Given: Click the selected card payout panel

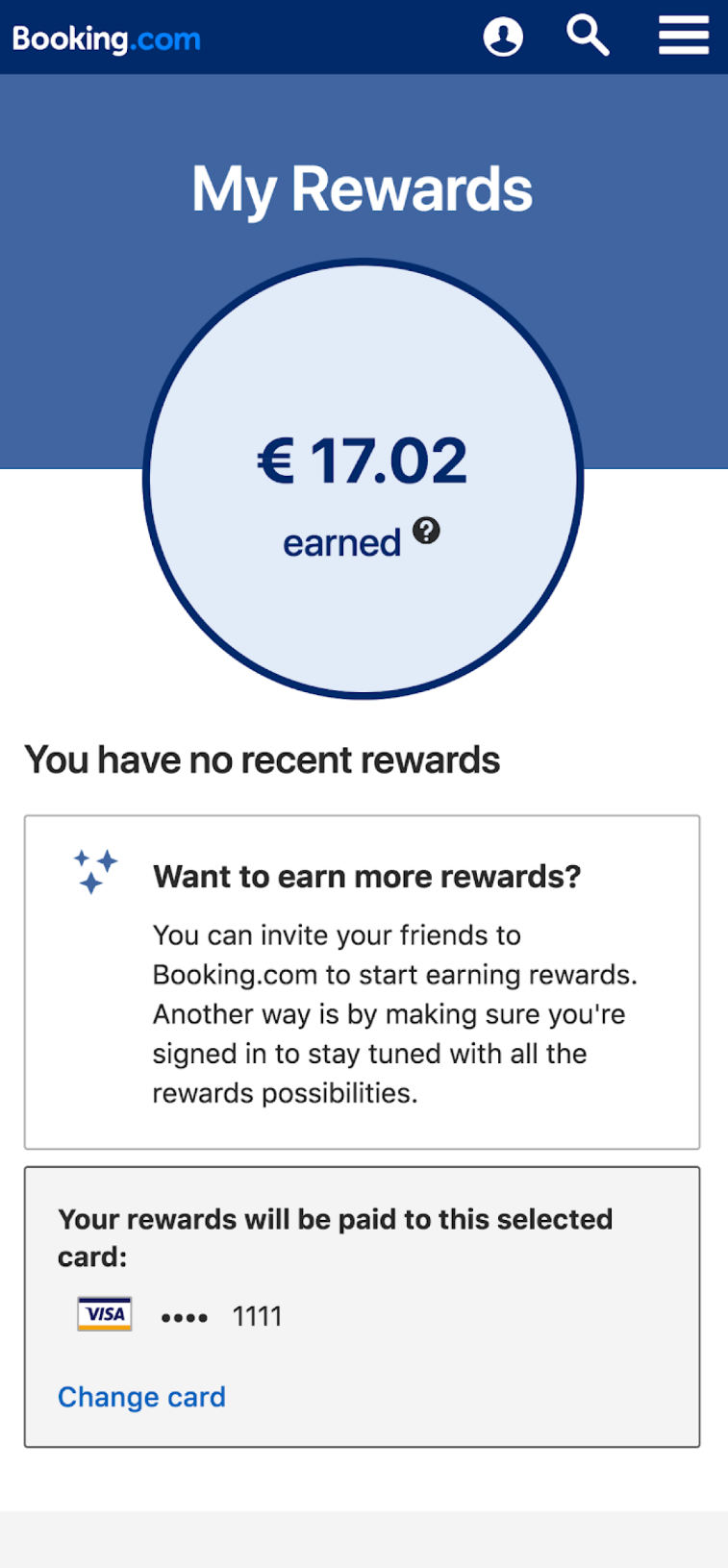Looking at the screenshot, I should (363, 1310).
